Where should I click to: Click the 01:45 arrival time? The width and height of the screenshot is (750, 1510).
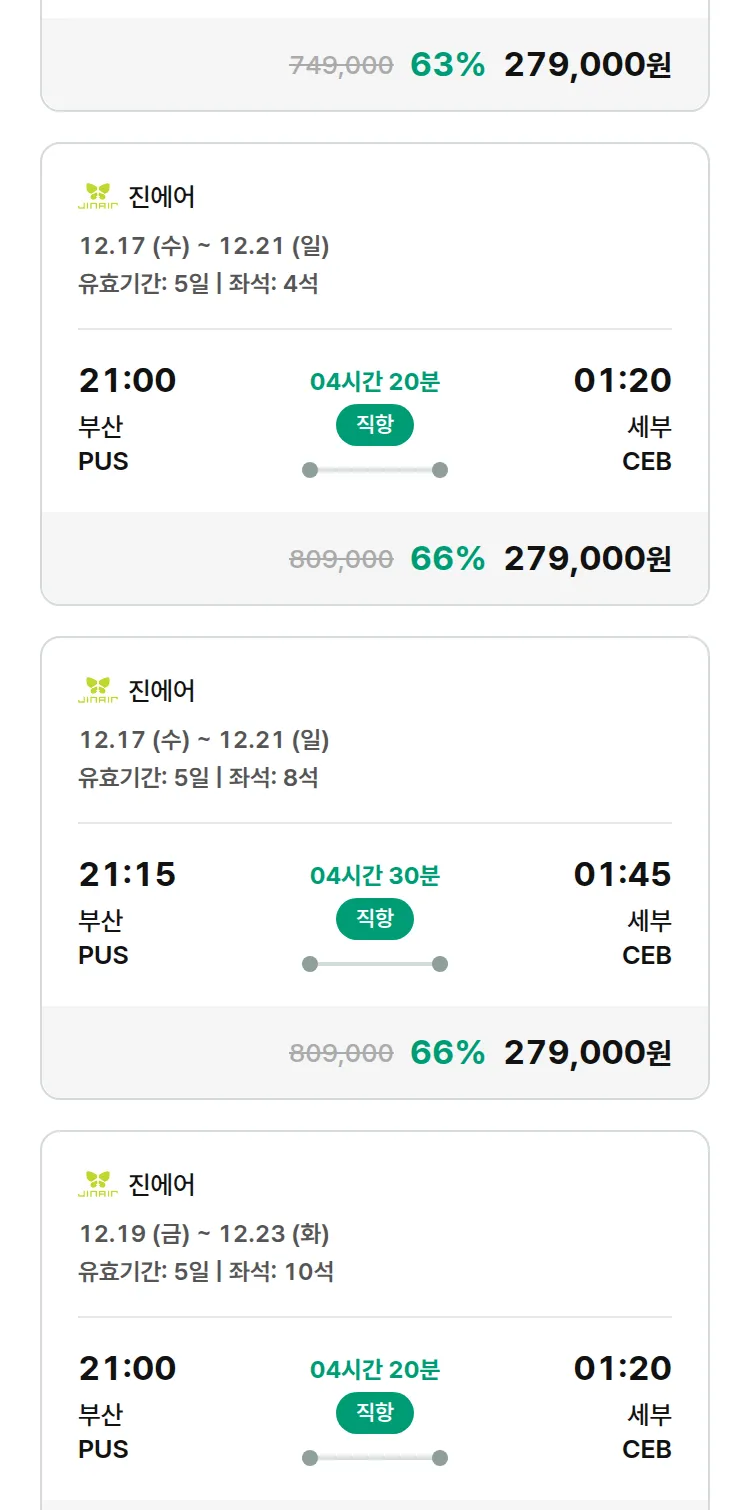tap(622, 875)
